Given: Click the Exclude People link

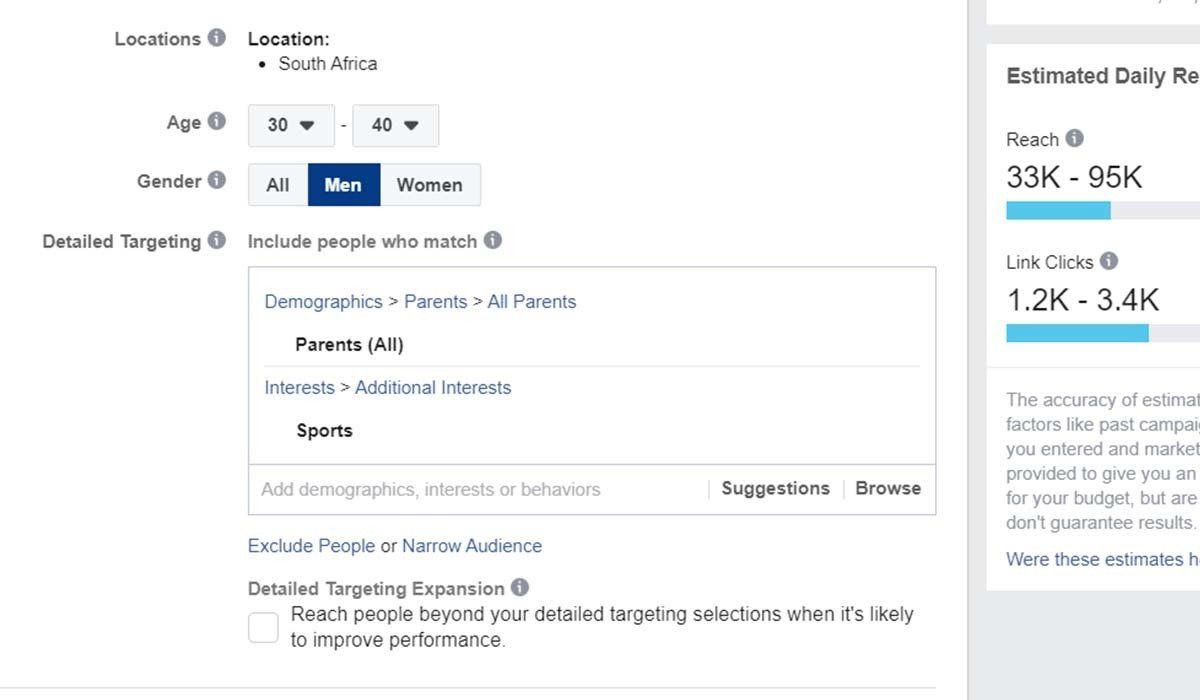Looking at the screenshot, I should [x=311, y=546].
